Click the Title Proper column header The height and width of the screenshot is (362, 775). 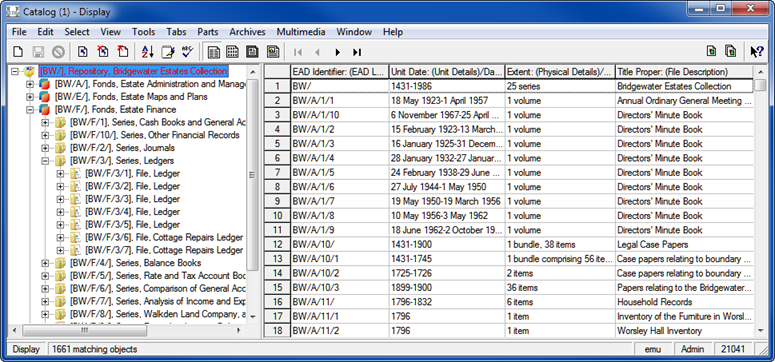[684, 72]
